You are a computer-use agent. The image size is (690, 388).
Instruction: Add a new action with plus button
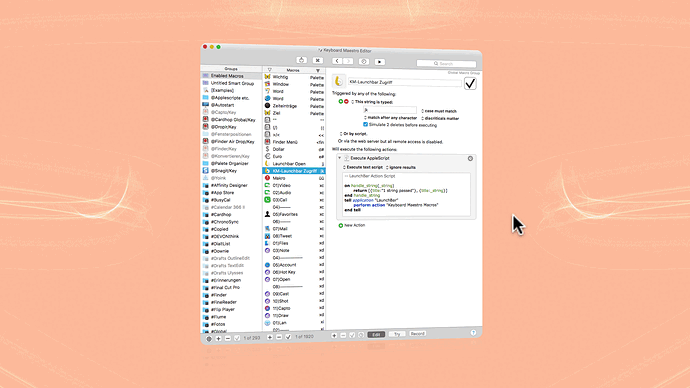[334, 336]
